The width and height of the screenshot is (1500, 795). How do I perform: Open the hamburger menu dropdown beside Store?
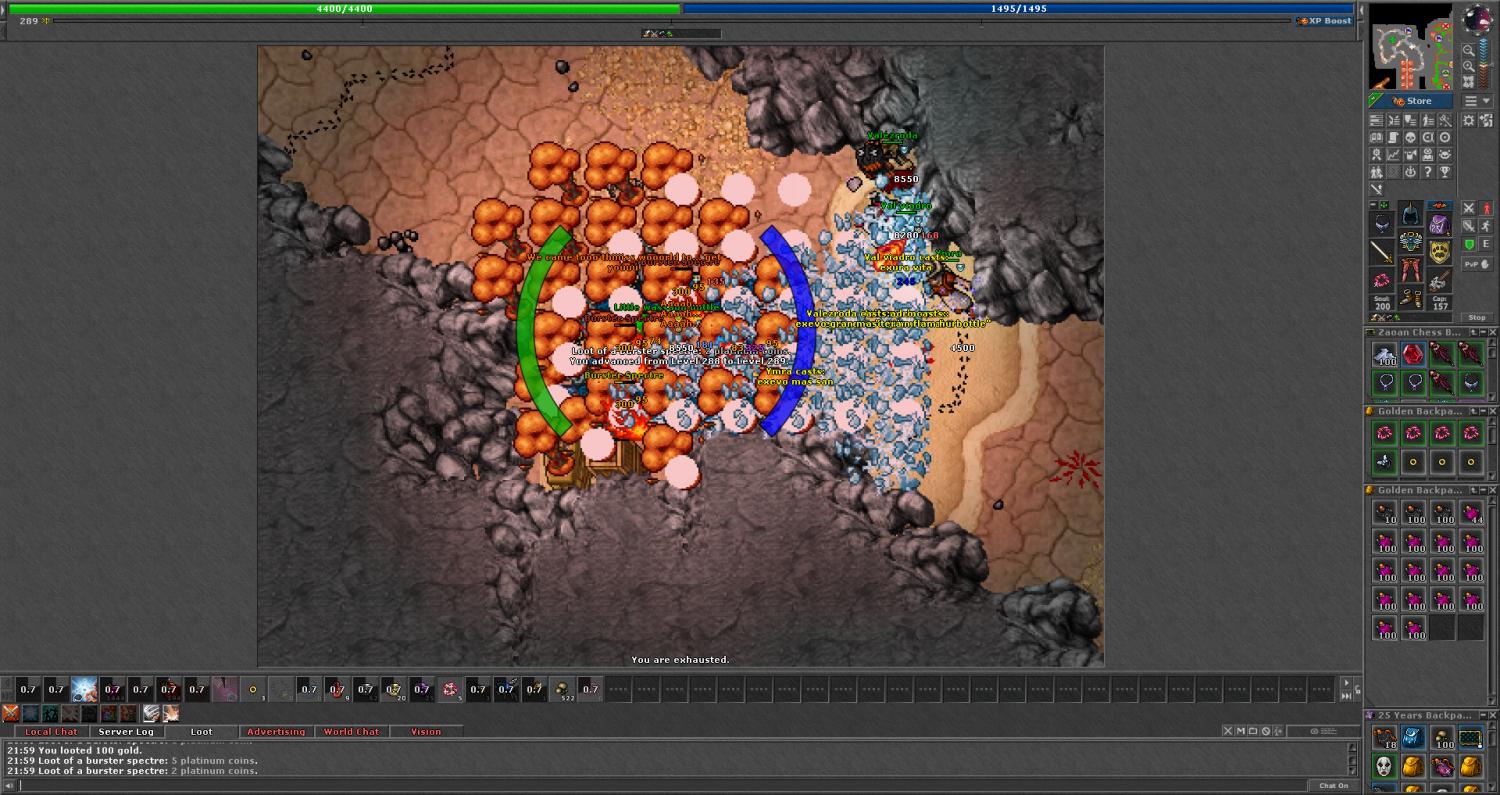coord(1477,101)
